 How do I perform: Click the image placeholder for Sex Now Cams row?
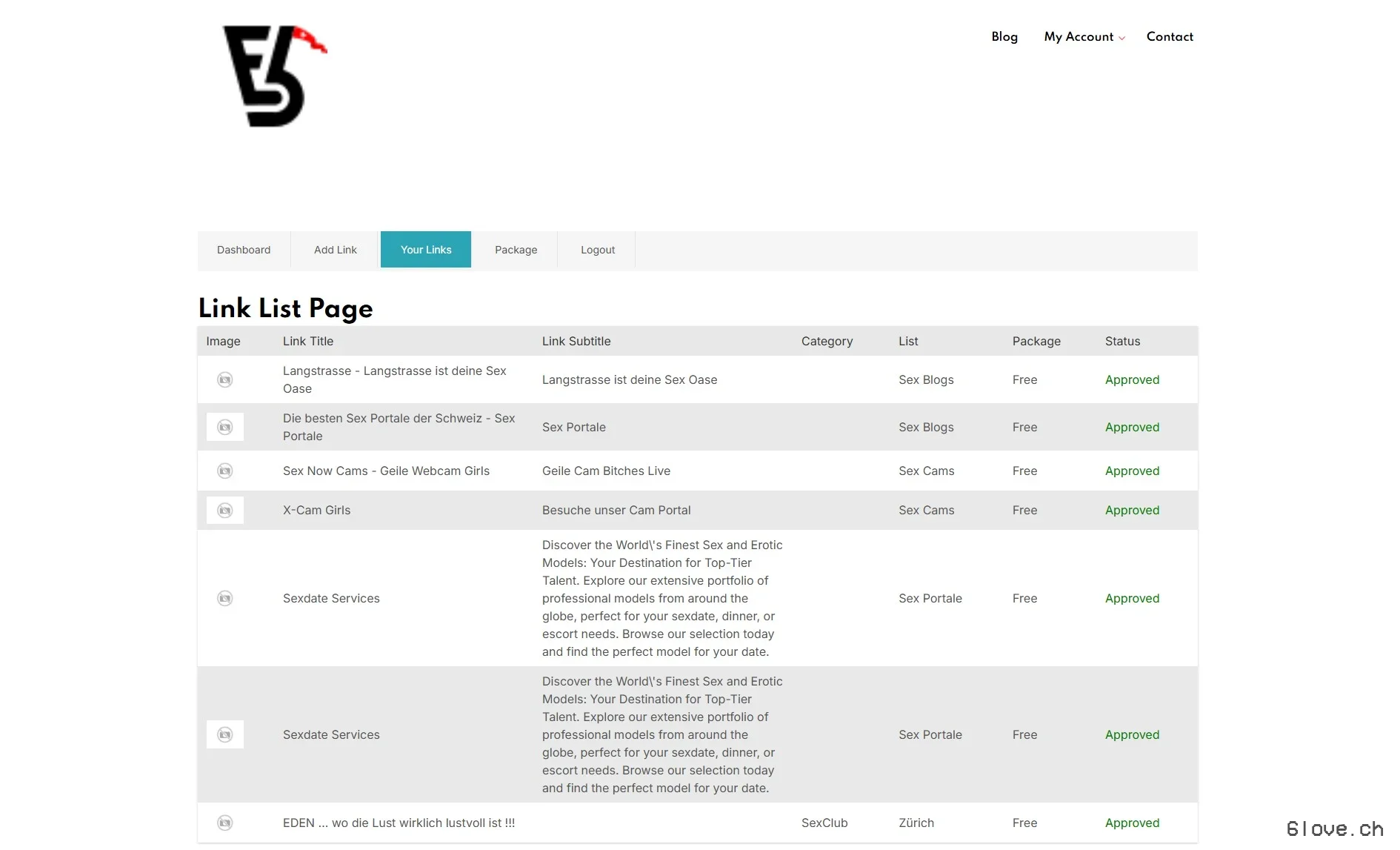[225, 471]
